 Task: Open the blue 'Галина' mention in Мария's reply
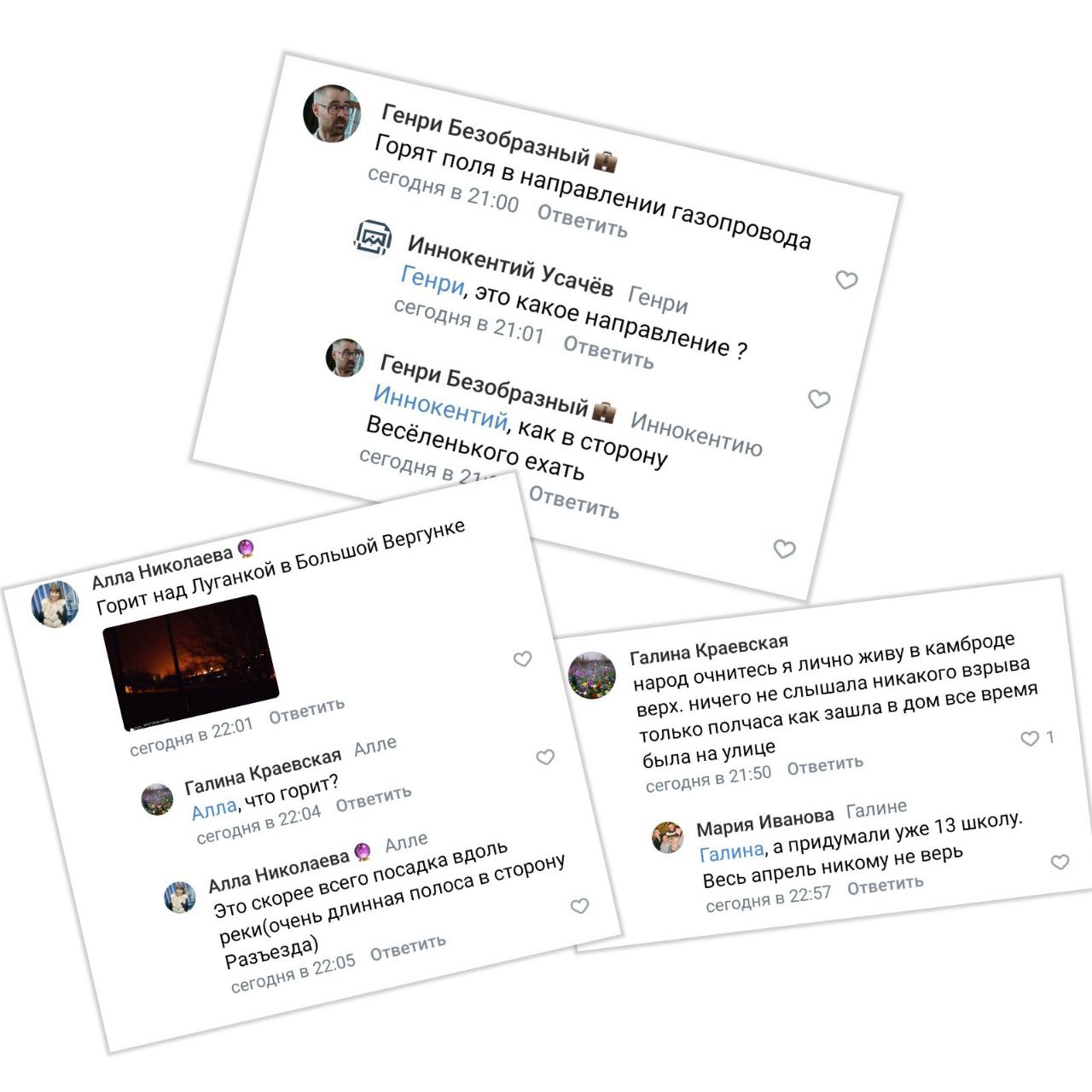pyautogui.click(x=731, y=851)
